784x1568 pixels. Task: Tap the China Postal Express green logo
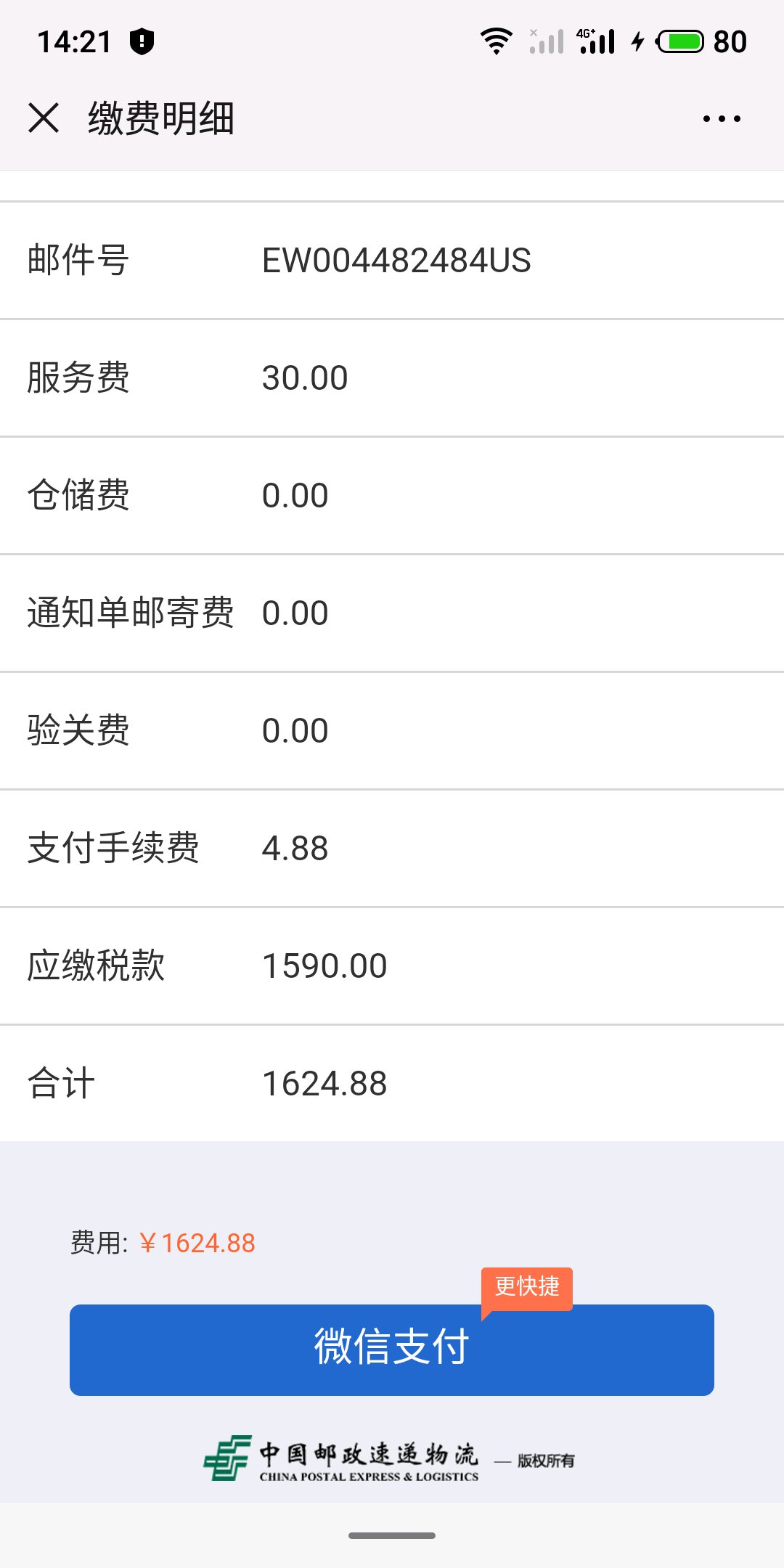click(228, 1458)
